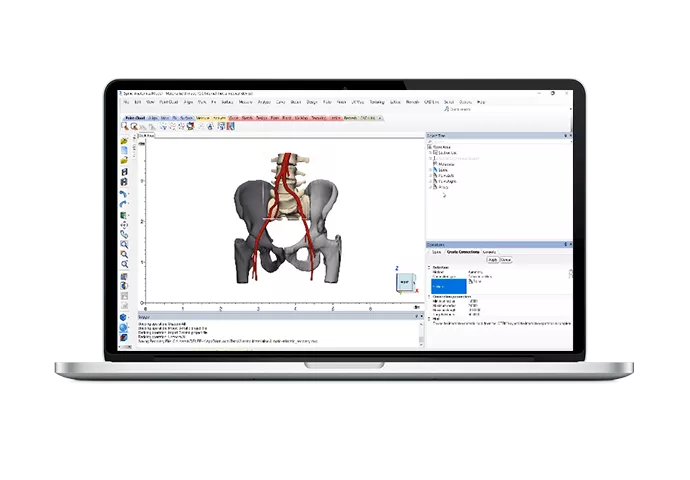Open the Help menu

(x=481, y=102)
